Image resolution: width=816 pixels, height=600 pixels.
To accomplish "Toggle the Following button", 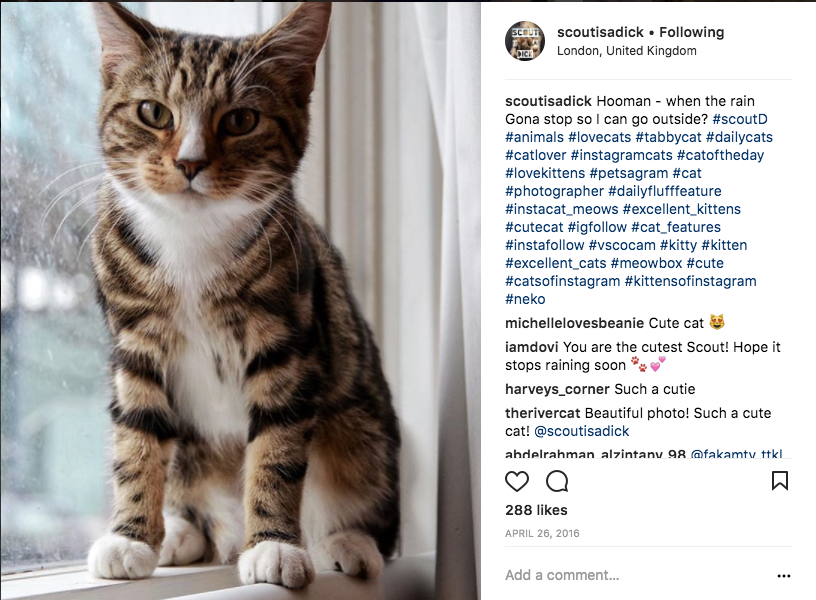I will (691, 32).
